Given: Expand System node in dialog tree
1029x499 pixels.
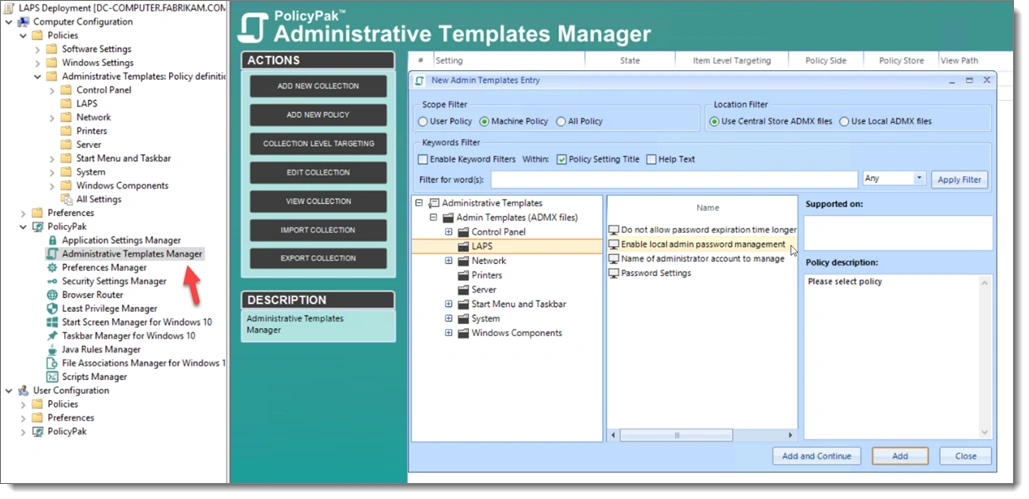Looking at the screenshot, I should [x=449, y=318].
